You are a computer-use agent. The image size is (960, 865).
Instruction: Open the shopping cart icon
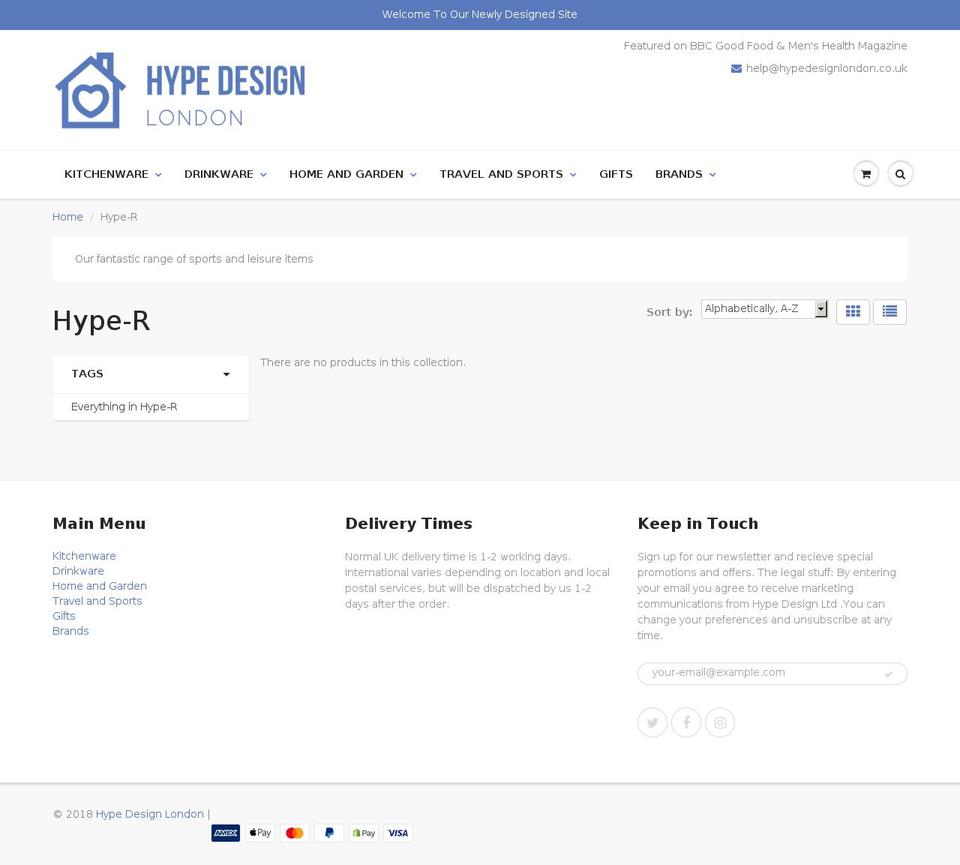866,174
